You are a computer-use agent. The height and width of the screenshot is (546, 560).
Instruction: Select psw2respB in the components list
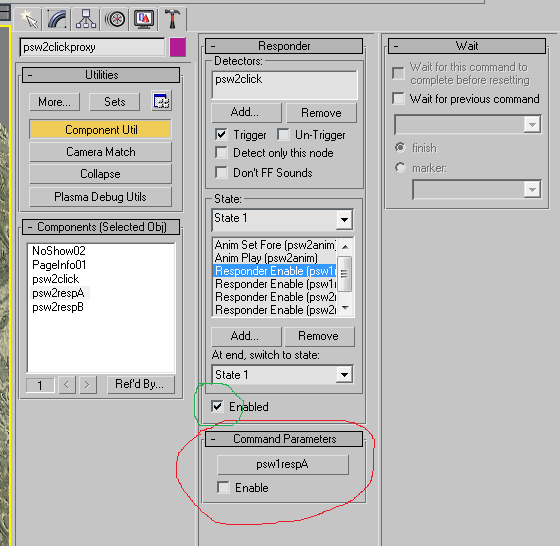(x=58, y=307)
